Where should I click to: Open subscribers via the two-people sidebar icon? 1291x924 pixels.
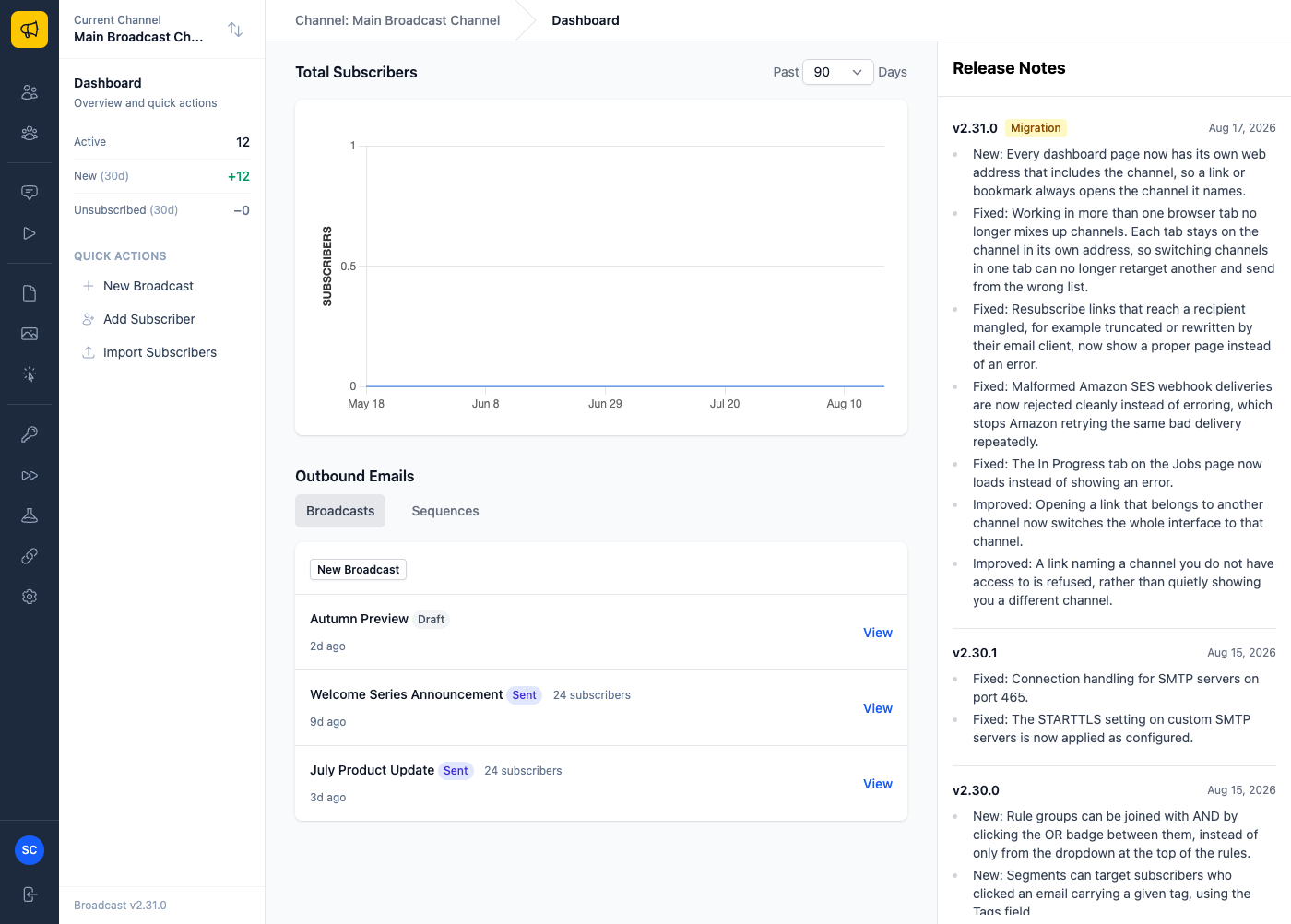(x=30, y=92)
